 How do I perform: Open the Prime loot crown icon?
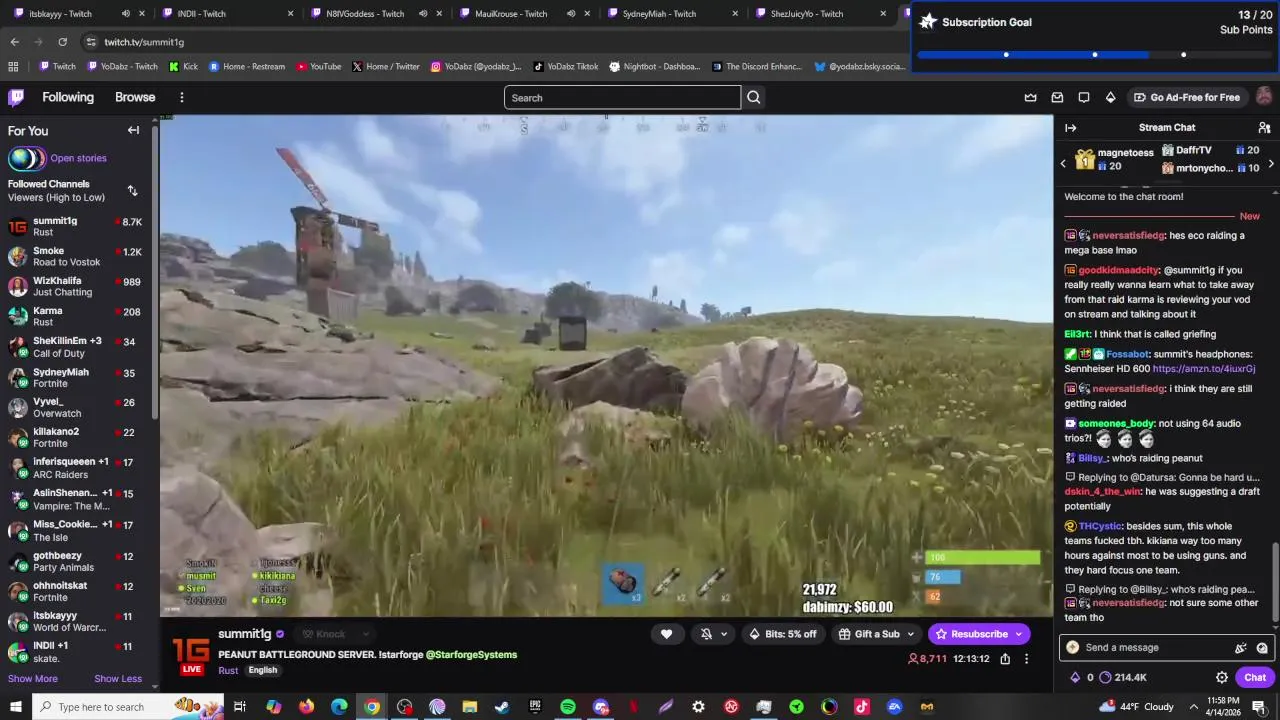(1031, 97)
